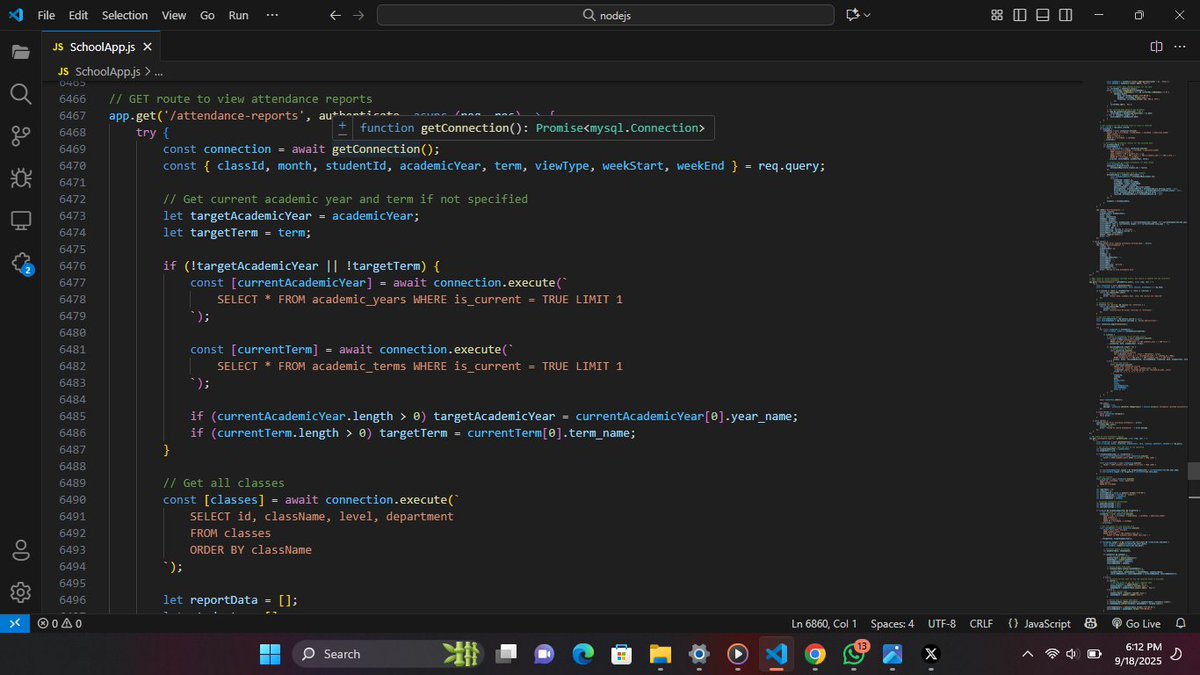Open the Copilot chat icon

click(x=853, y=15)
